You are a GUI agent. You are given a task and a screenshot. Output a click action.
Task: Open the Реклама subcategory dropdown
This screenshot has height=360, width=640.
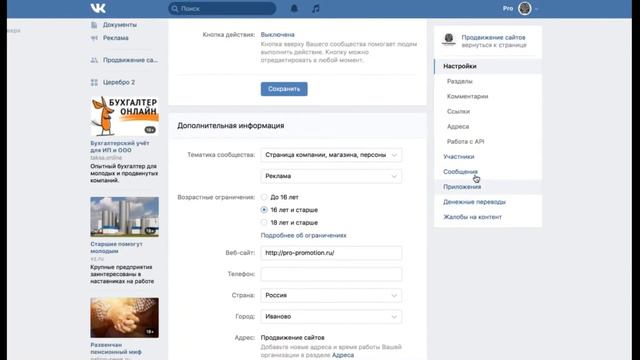(331, 176)
